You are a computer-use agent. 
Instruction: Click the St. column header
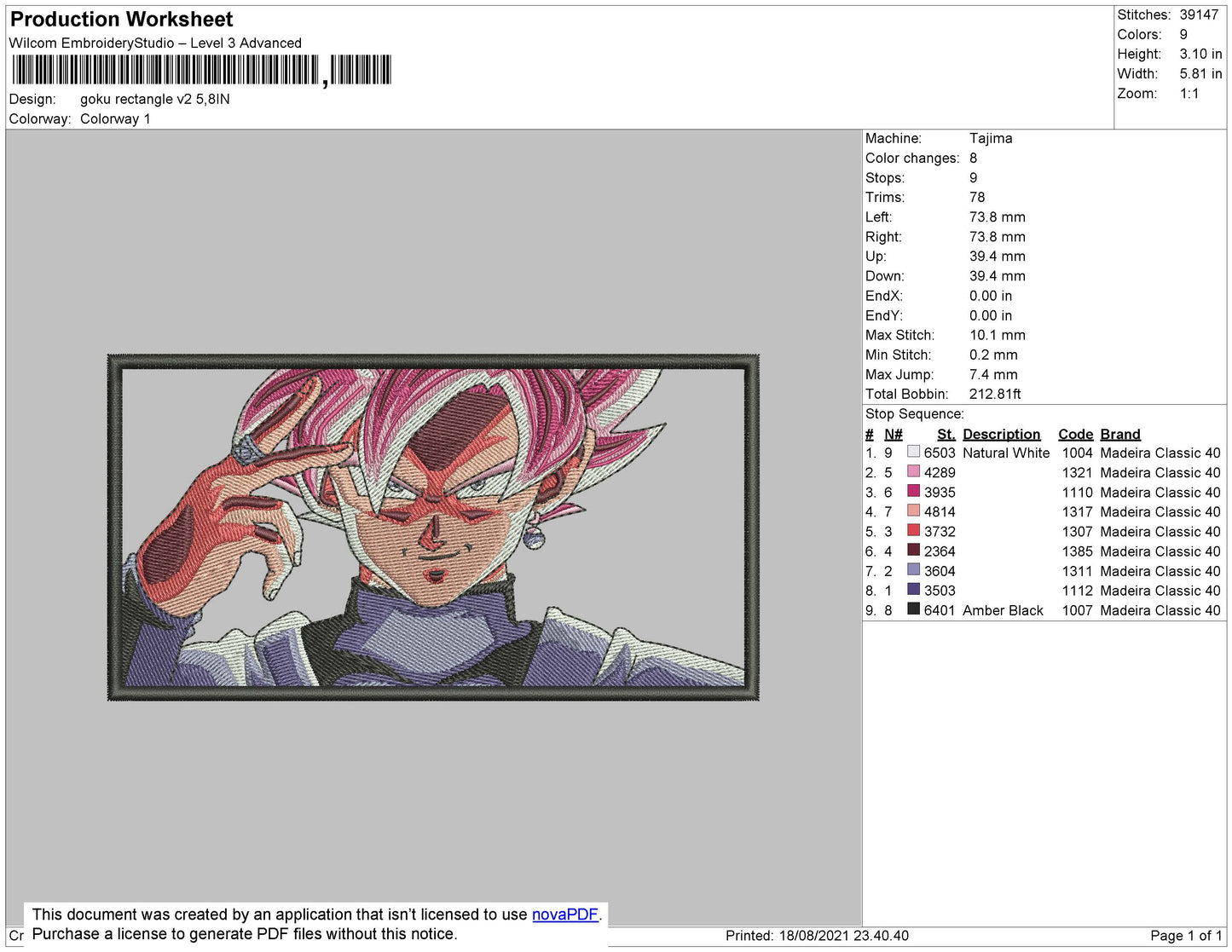pyautogui.click(x=946, y=434)
